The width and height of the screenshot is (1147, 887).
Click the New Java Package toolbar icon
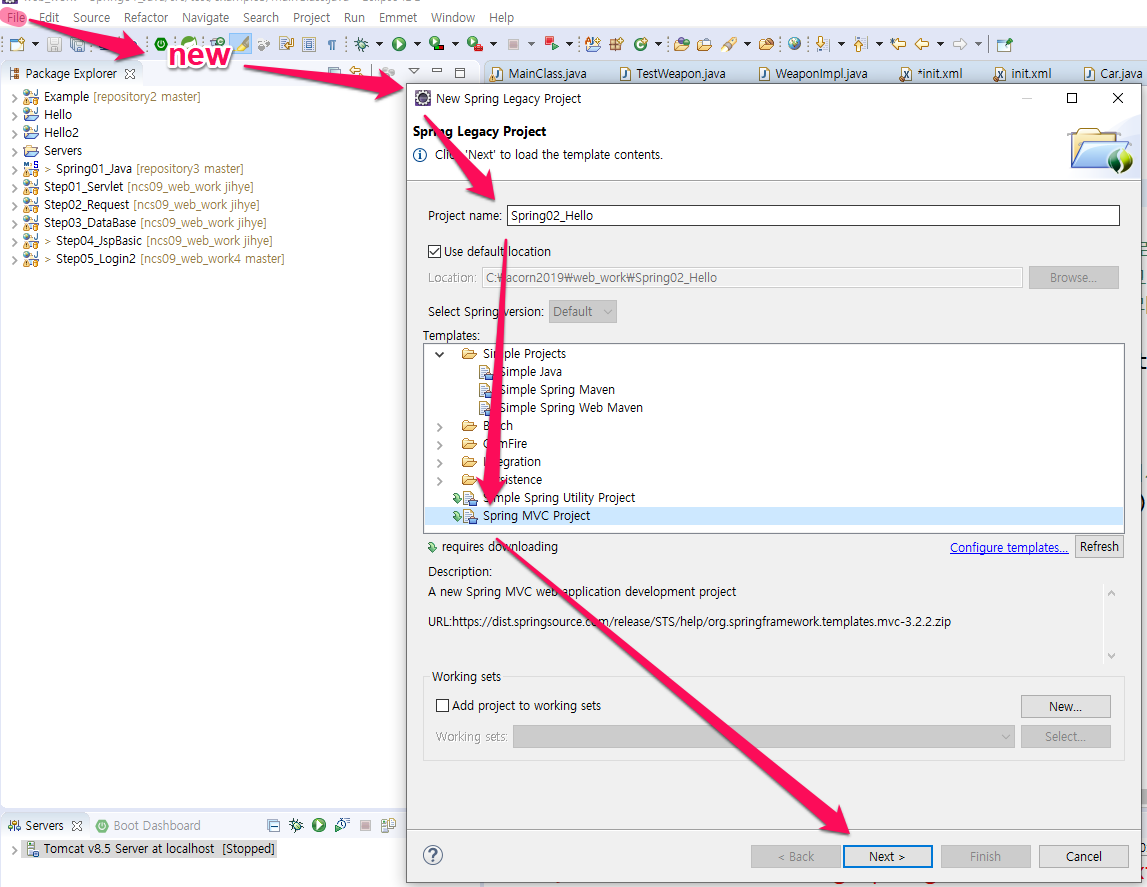[617, 45]
